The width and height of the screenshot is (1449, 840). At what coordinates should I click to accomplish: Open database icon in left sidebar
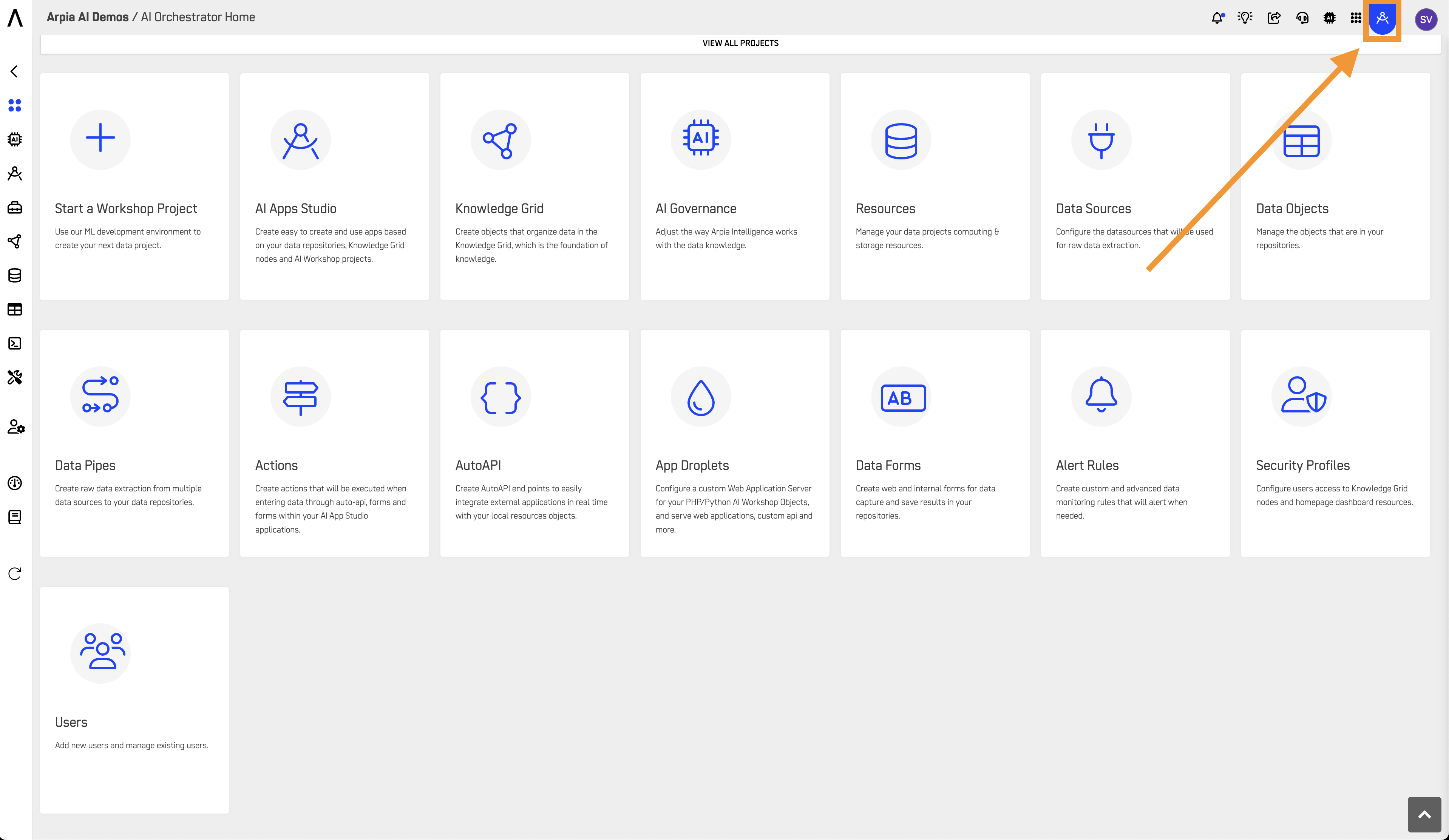pos(15,275)
